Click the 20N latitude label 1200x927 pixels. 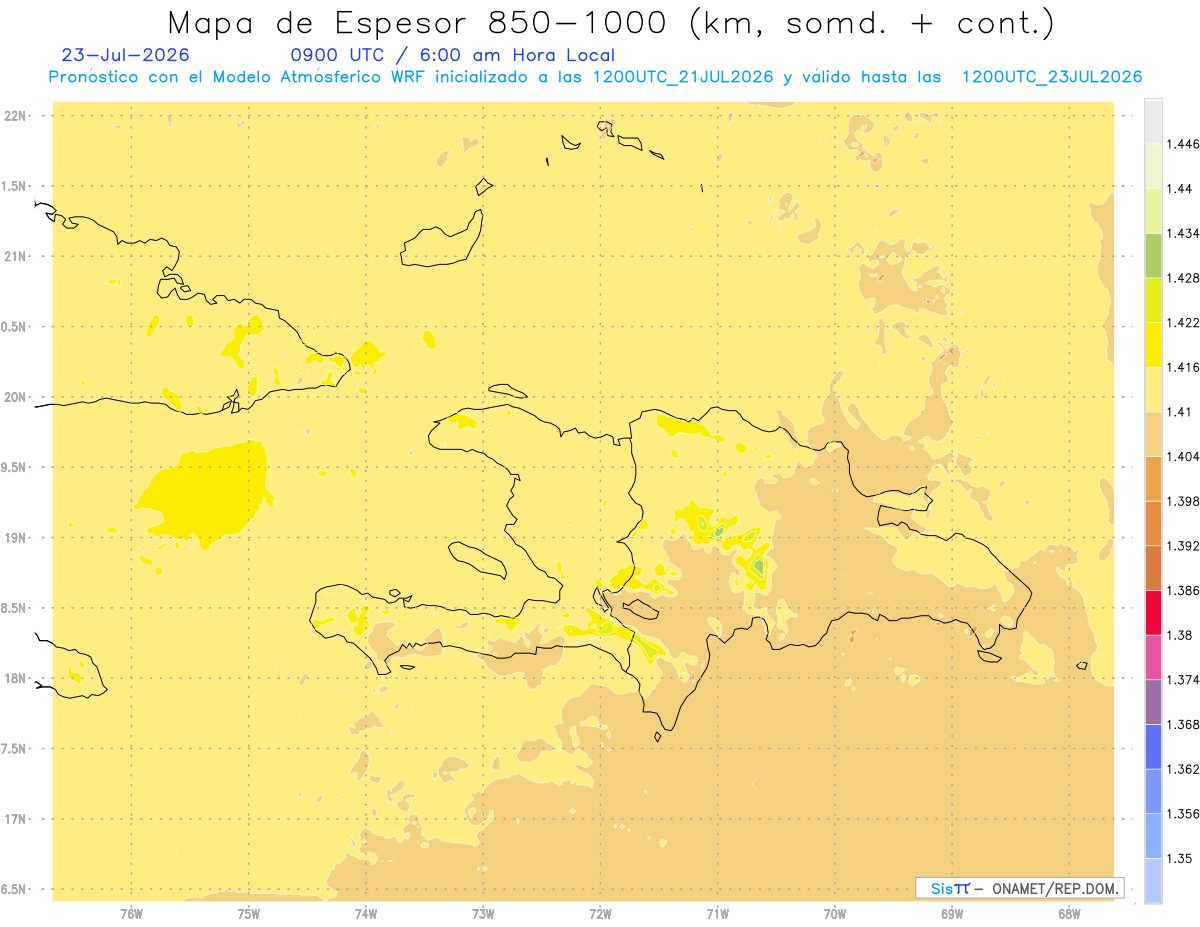16,397
